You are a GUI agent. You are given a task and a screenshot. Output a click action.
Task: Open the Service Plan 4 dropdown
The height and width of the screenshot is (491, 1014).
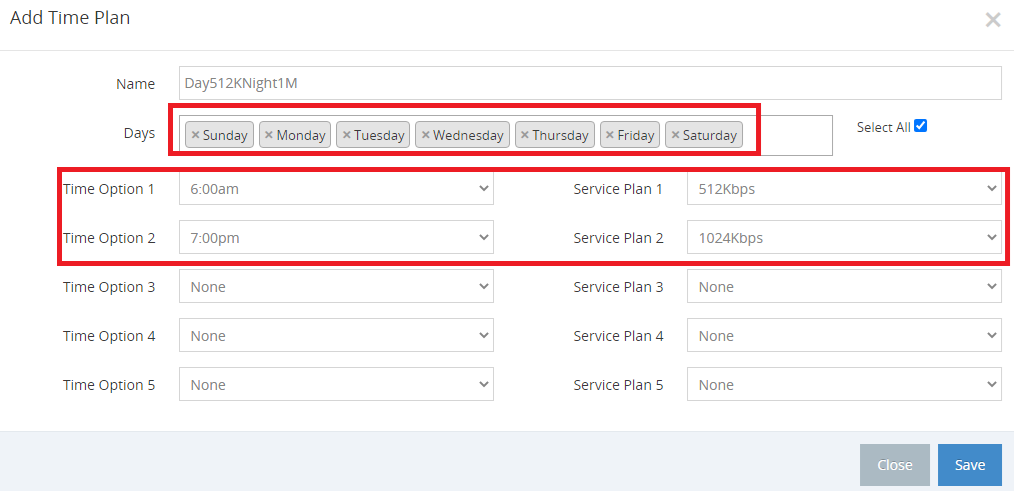point(844,336)
